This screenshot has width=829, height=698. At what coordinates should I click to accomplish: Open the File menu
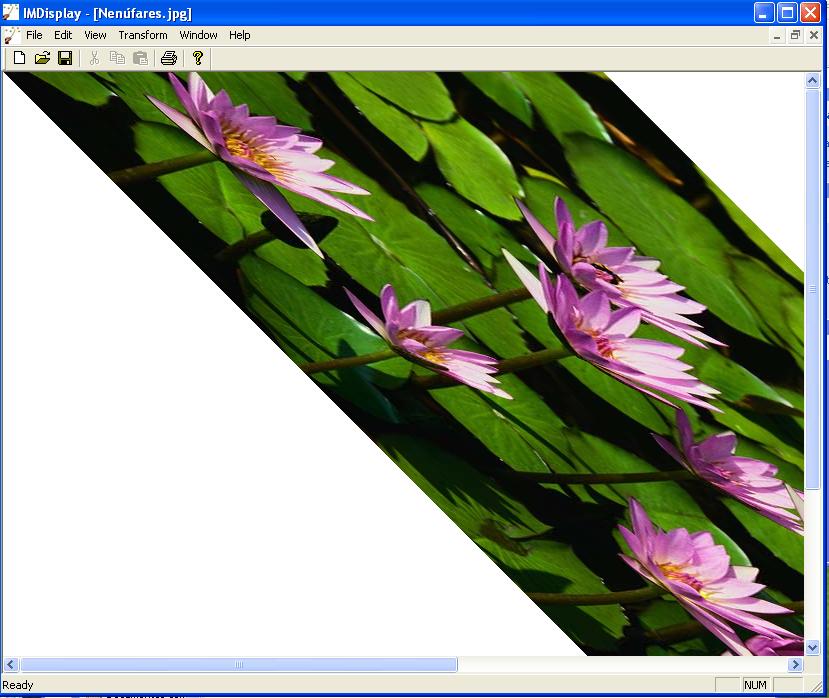tap(34, 35)
